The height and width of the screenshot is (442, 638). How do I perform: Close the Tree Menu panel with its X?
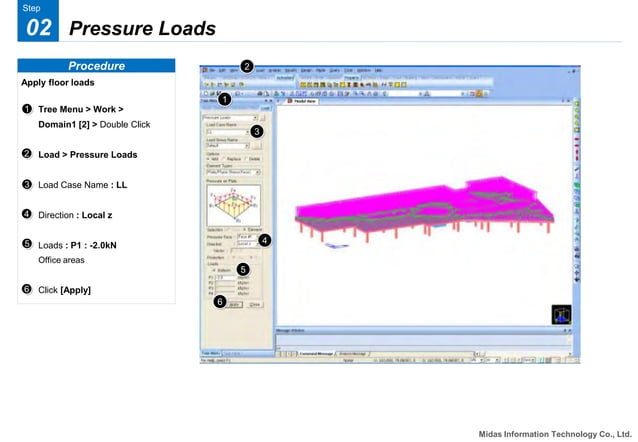[271, 101]
